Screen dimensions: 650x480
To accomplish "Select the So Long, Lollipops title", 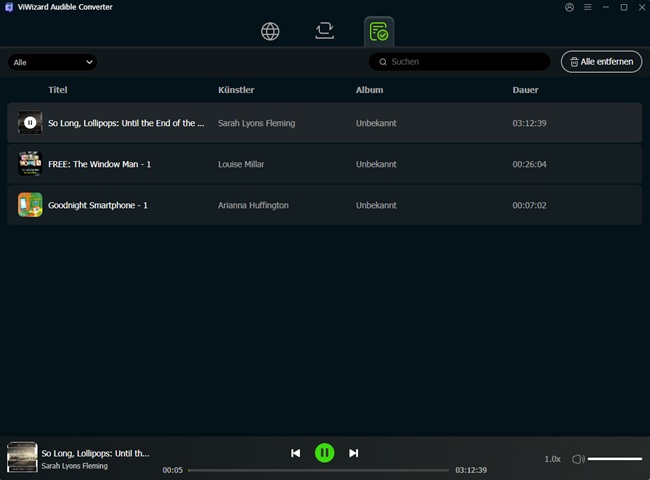I will coord(126,123).
